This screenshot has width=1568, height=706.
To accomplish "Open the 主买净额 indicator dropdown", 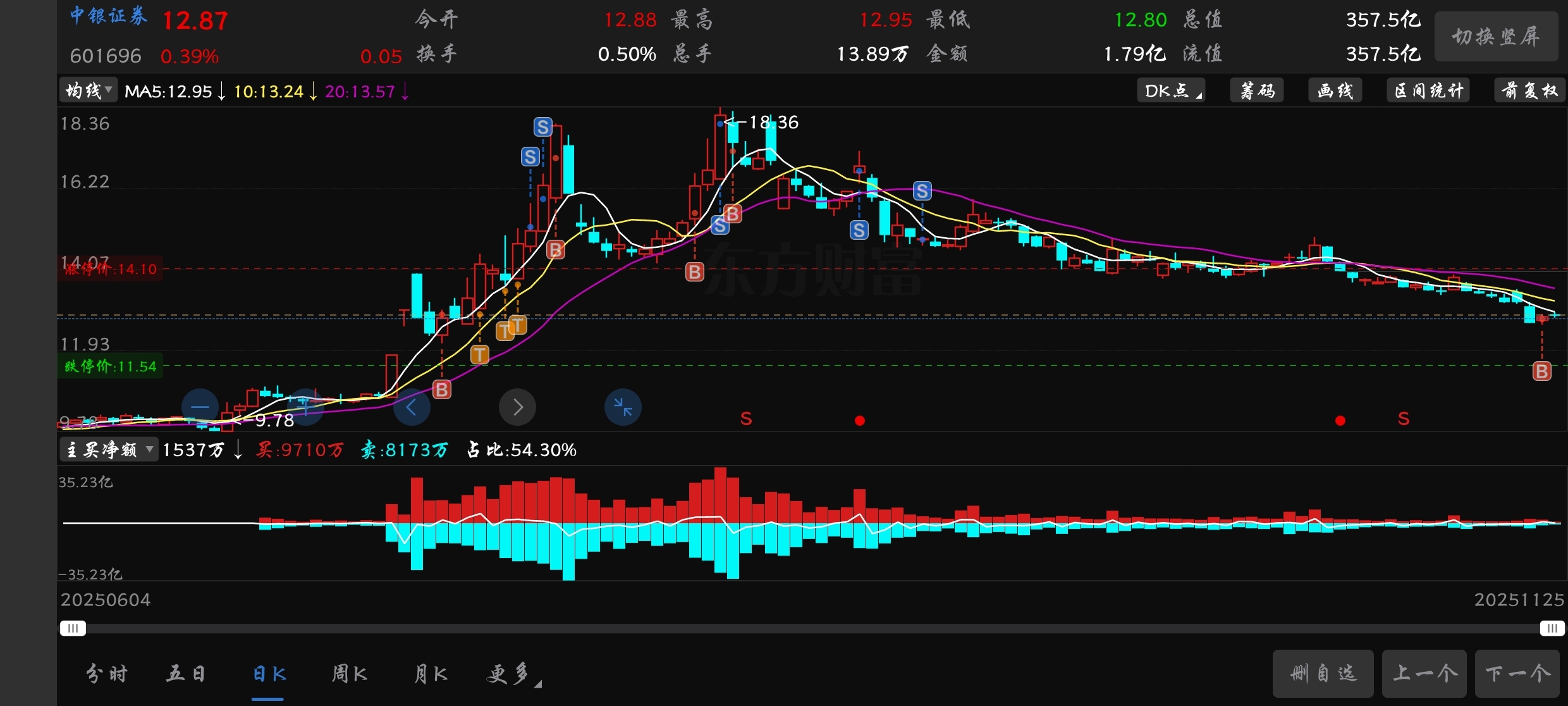I will [x=109, y=450].
